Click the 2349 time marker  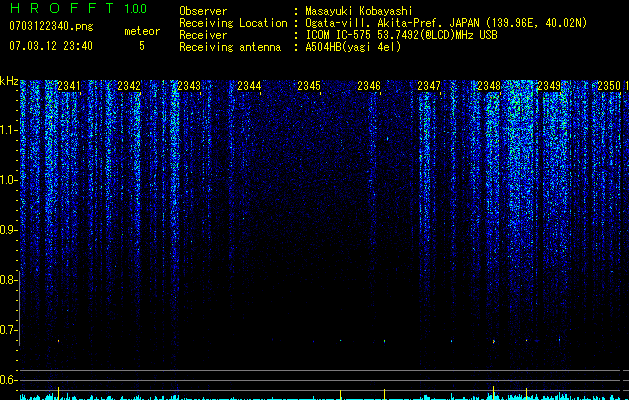point(549,86)
